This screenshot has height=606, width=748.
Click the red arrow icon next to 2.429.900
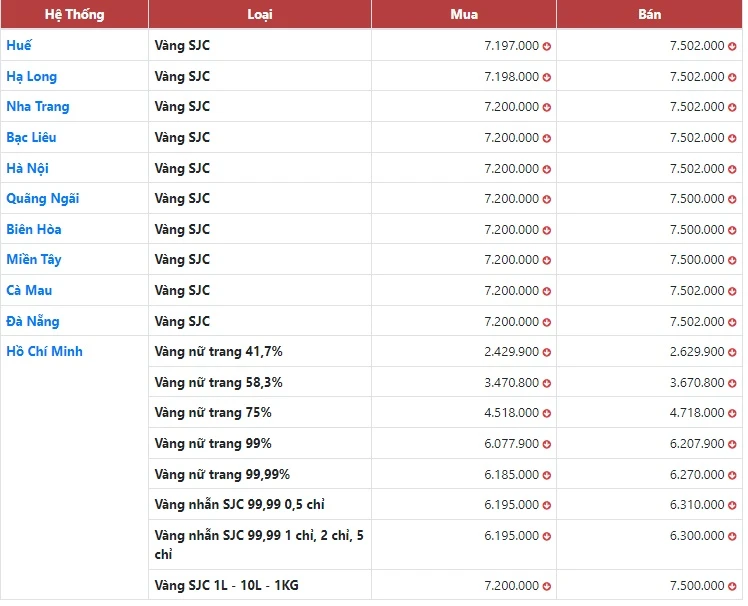tap(547, 352)
